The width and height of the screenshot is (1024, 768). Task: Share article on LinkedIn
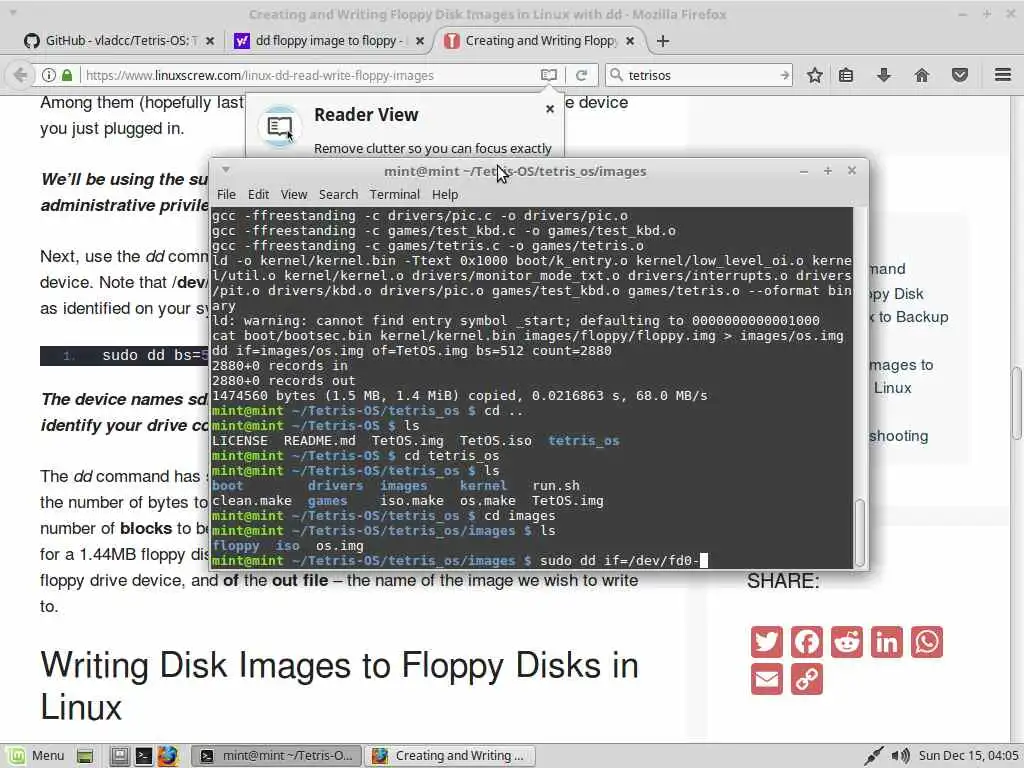coord(887,642)
